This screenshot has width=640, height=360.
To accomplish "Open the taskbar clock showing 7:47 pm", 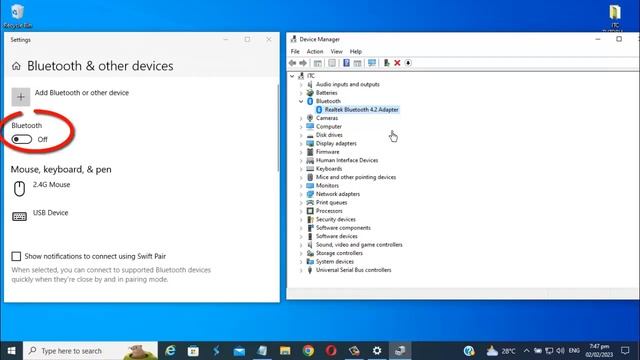I will tap(599, 351).
